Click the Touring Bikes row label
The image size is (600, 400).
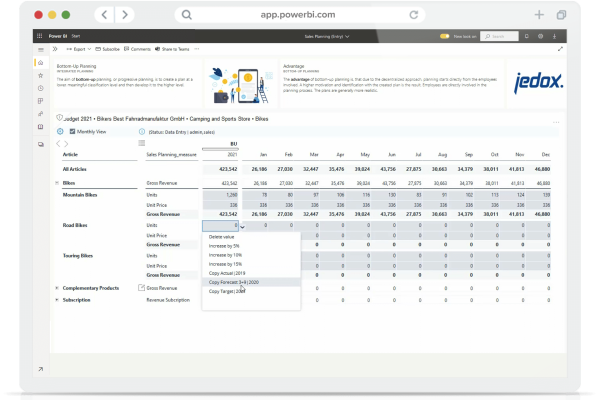[x=78, y=256]
